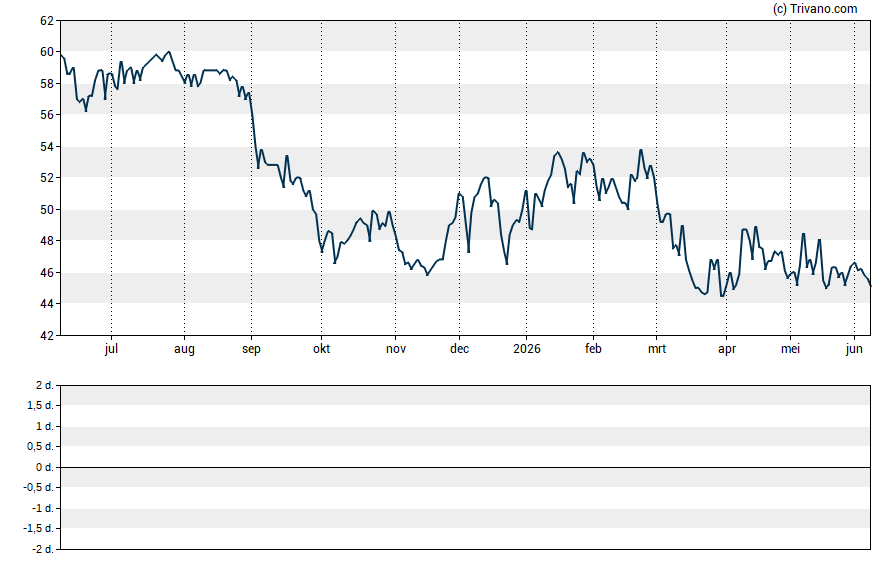
Task: Click the '(c) Trivano.com' copyright text
Action: 815,9
